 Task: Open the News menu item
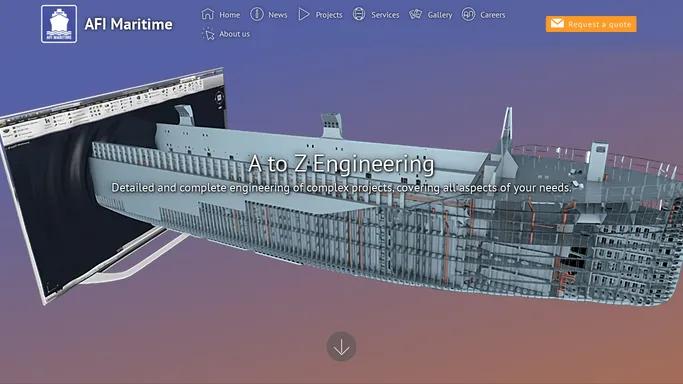277,15
